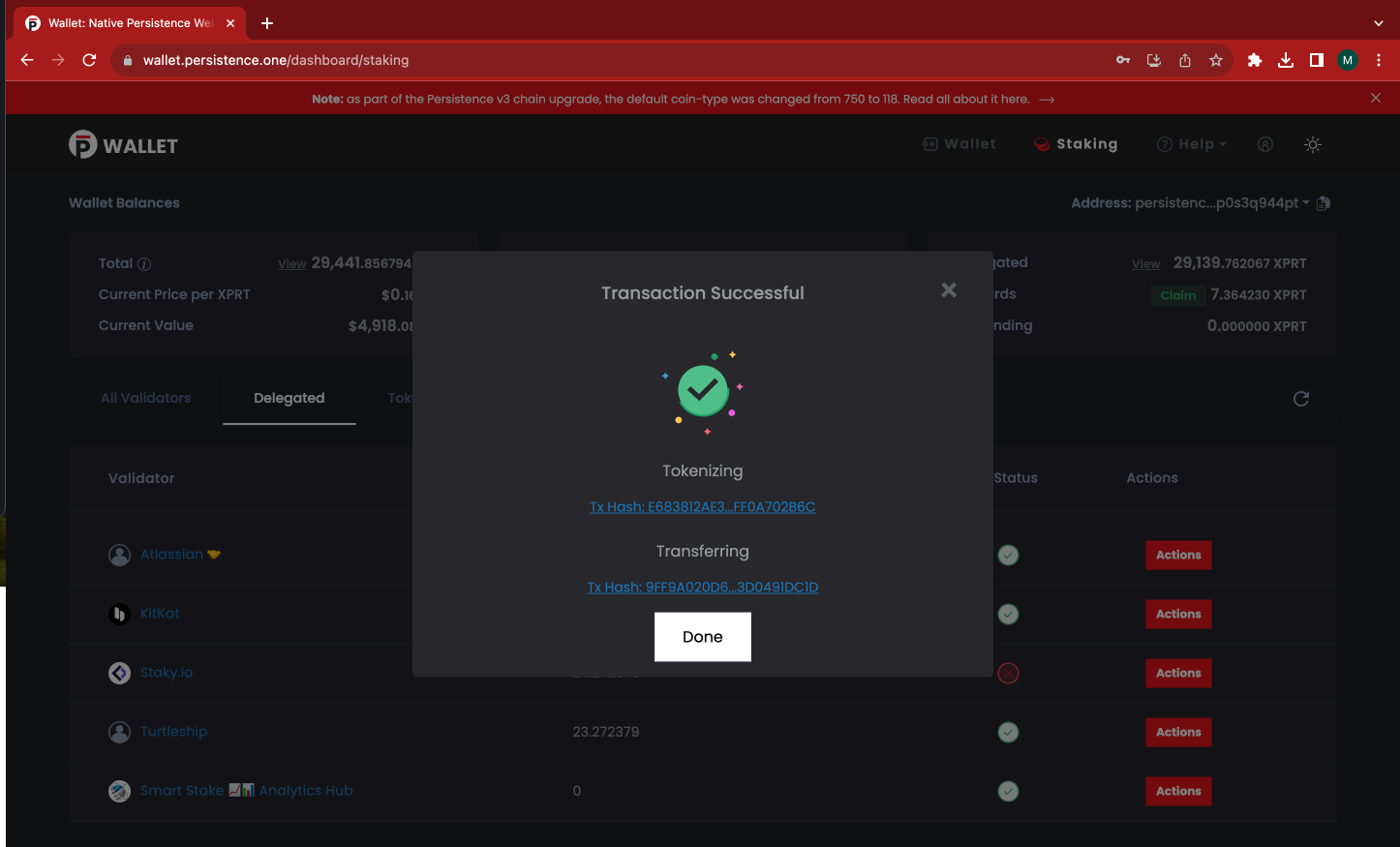This screenshot has height=847, width=1400.
Task: Open the Transferring transaction hash link
Action: [x=702, y=588]
